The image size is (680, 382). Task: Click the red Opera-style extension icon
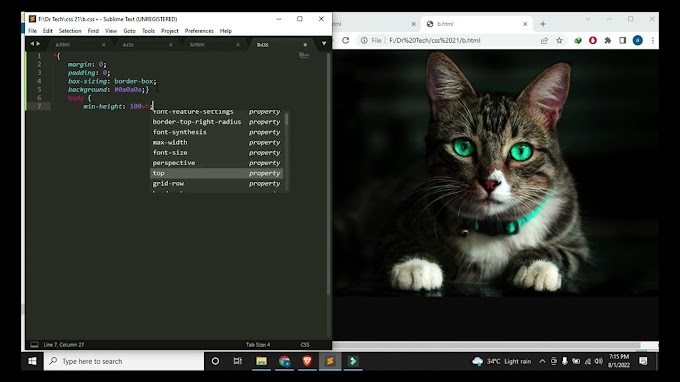[593, 40]
